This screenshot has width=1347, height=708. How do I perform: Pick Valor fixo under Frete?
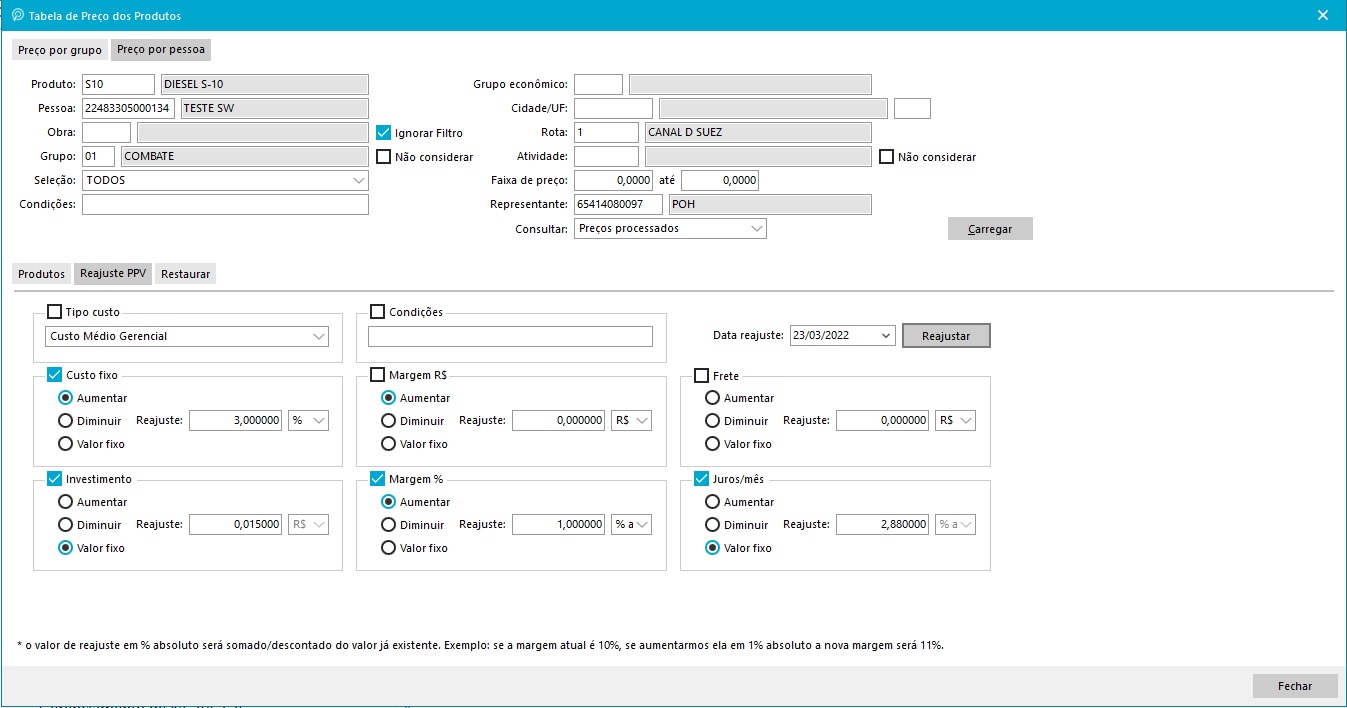point(713,444)
